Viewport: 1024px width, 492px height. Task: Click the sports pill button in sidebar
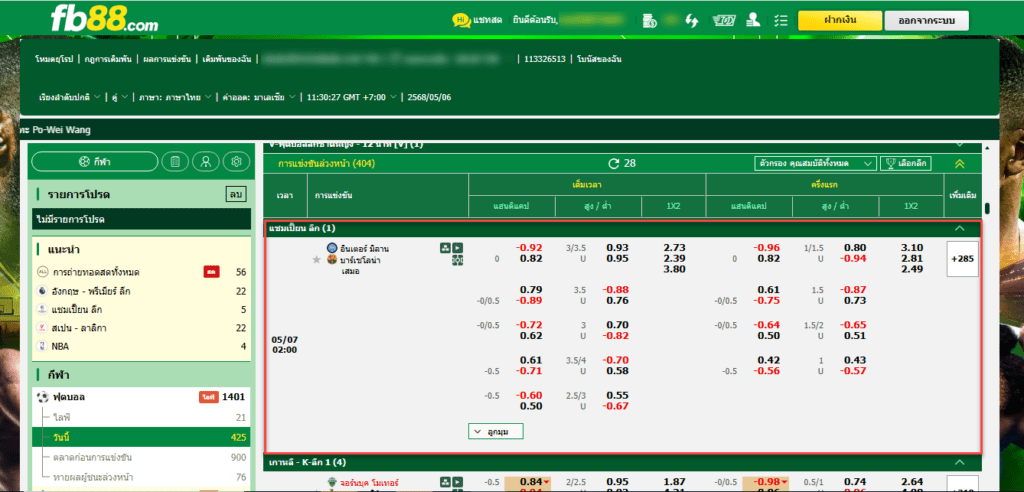(95, 161)
